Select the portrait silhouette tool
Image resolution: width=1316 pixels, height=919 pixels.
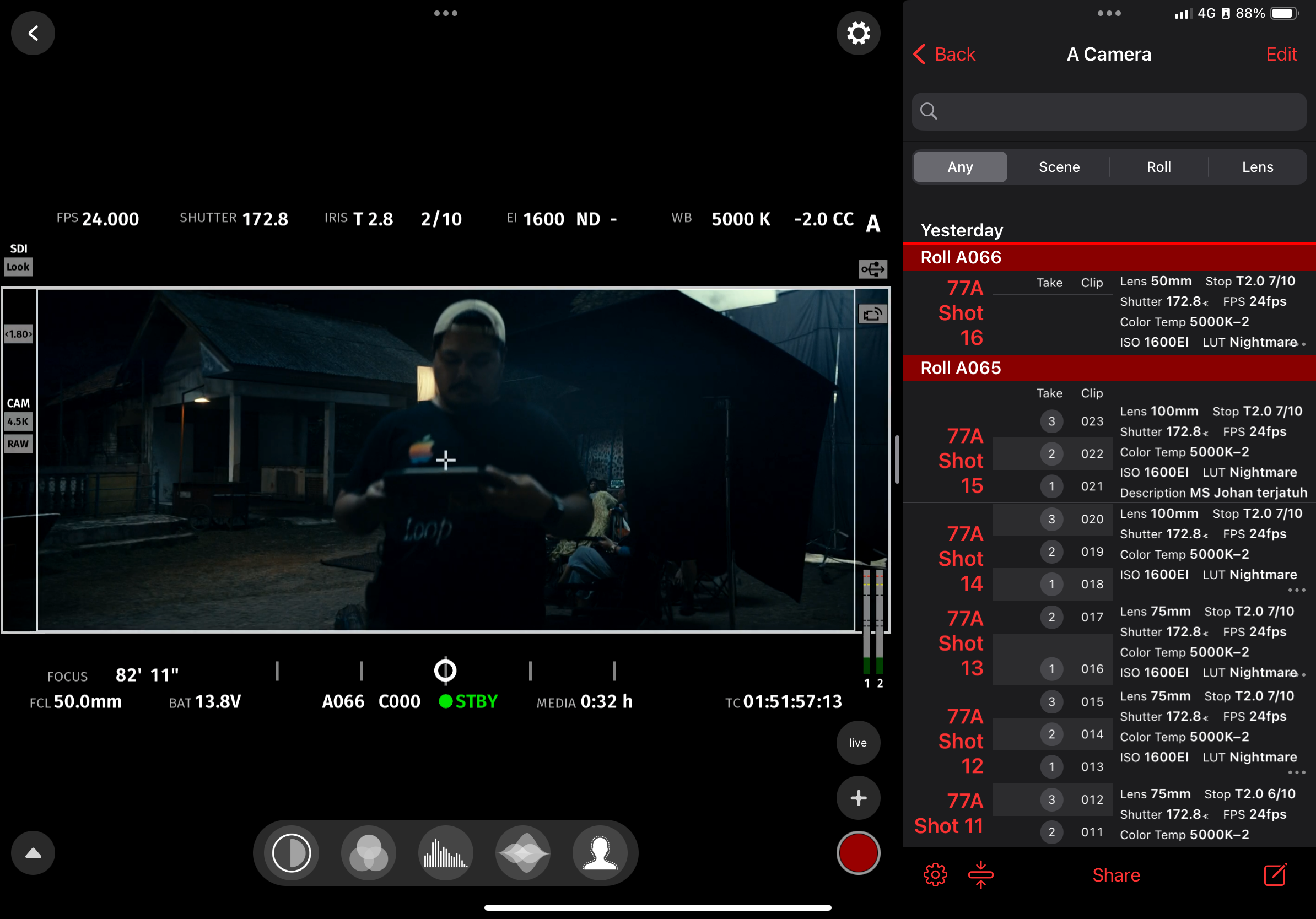[600, 852]
